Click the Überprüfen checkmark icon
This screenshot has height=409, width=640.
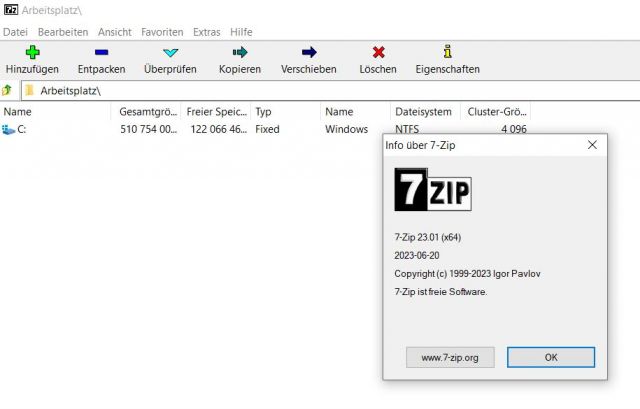pos(170,53)
